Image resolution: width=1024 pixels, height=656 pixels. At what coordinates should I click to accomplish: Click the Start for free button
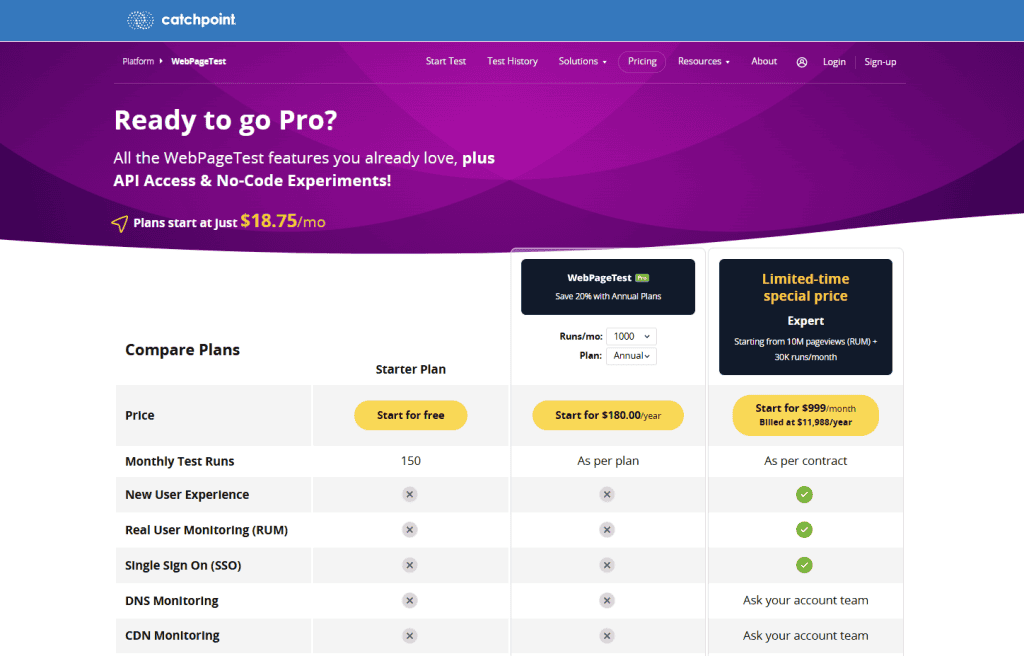point(411,416)
